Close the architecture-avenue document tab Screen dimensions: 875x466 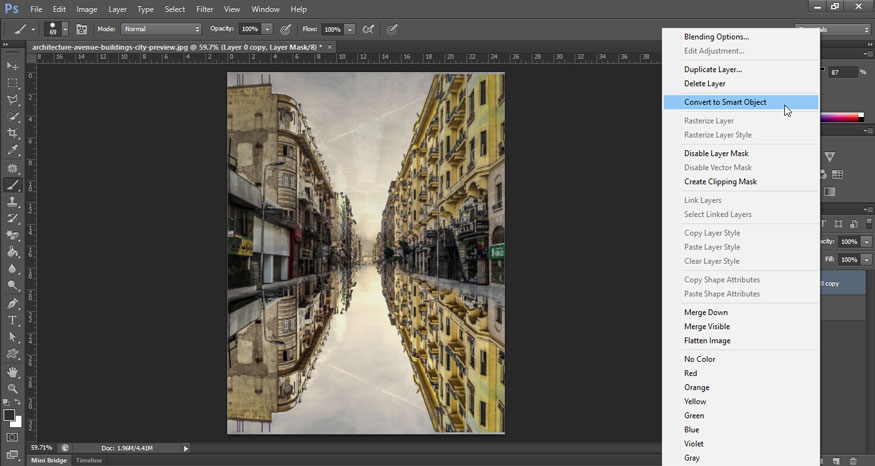[x=329, y=47]
